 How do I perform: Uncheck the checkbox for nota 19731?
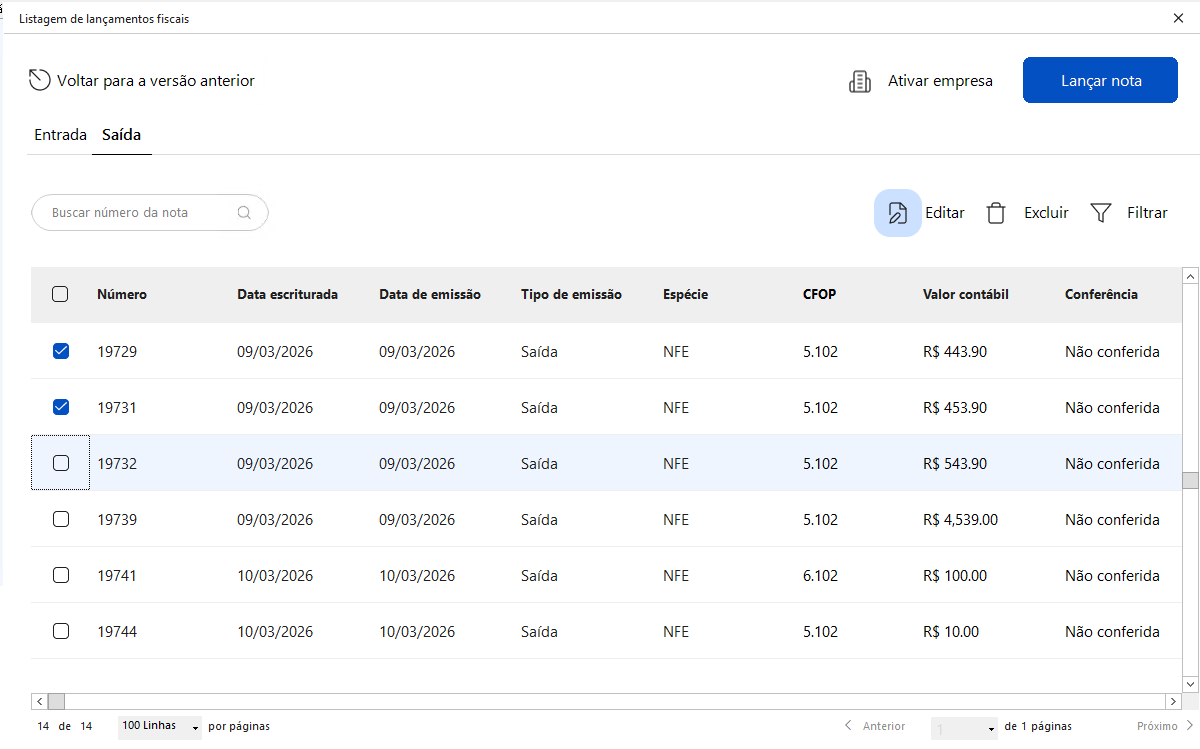[61, 407]
